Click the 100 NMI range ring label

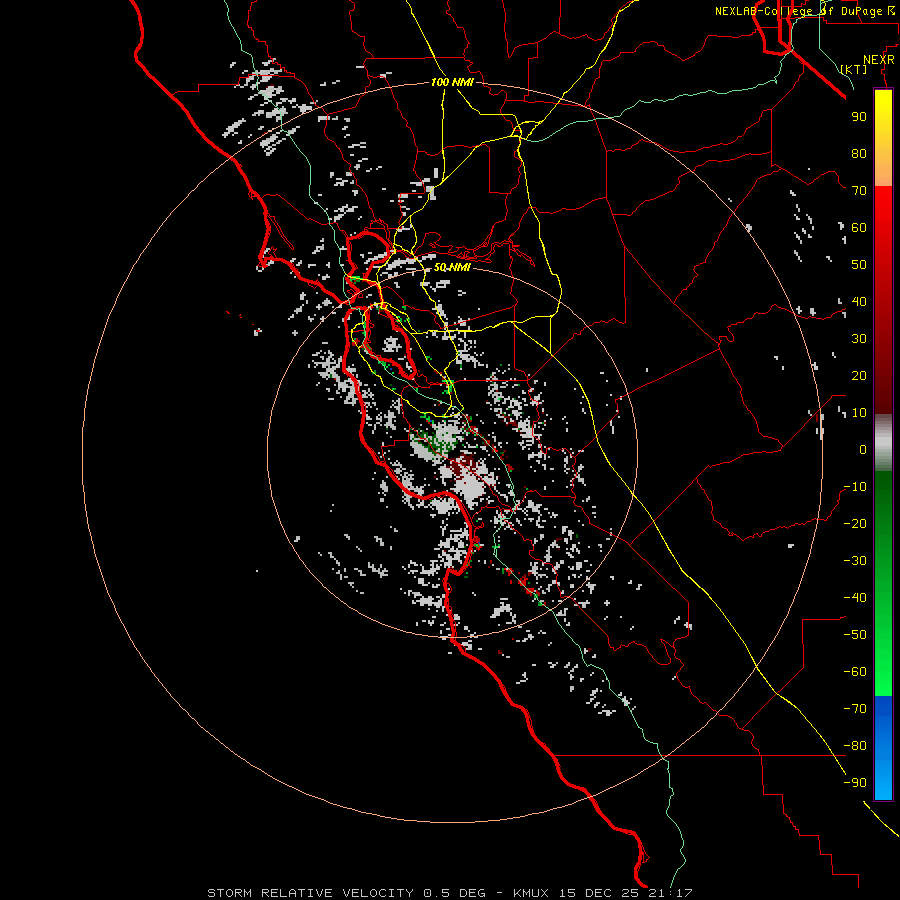pos(452,82)
